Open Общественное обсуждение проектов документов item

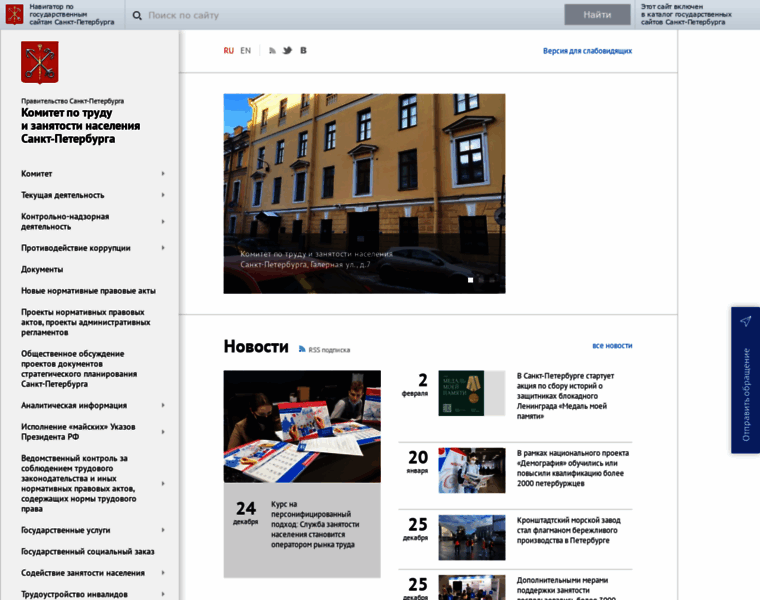click(x=79, y=369)
